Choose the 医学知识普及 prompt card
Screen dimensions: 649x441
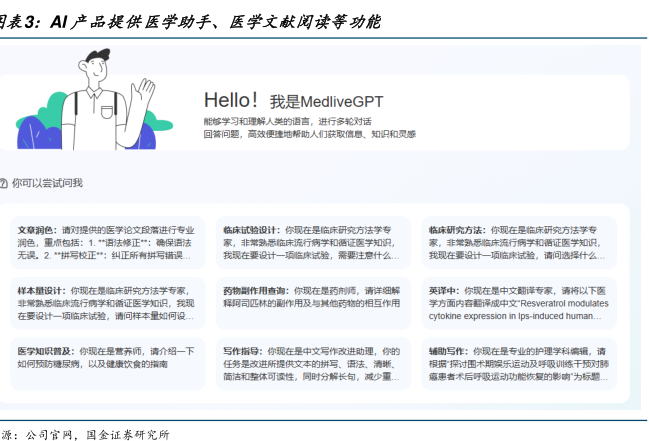coord(109,358)
